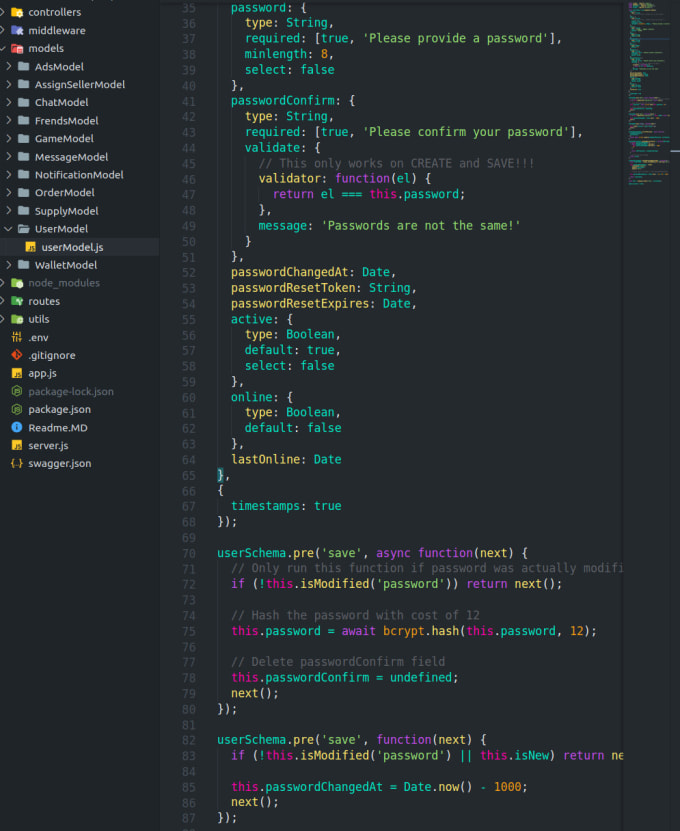Click the FrendsModel folder icon

click(23, 120)
